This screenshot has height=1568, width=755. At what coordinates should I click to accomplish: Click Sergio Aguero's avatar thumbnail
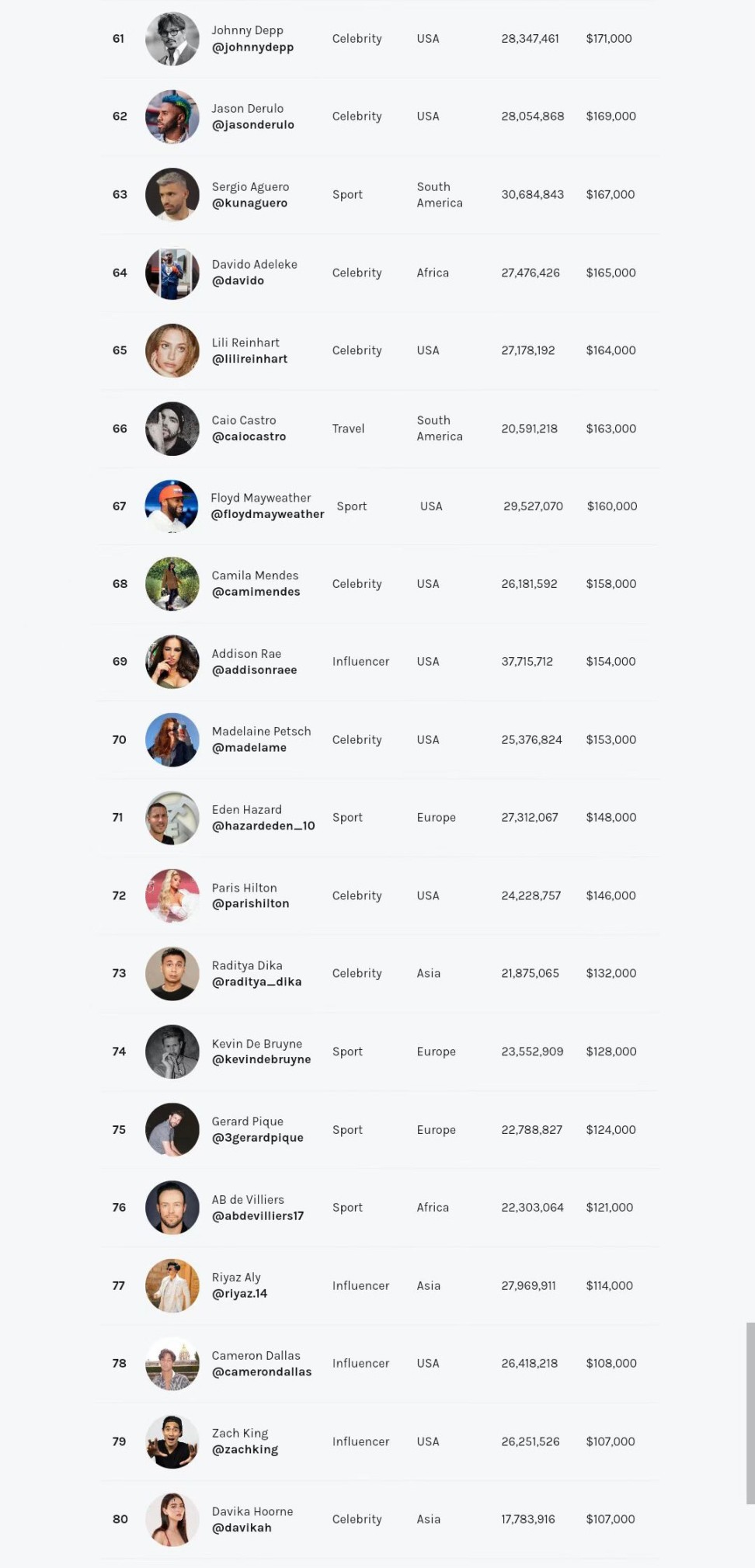pyautogui.click(x=172, y=195)
